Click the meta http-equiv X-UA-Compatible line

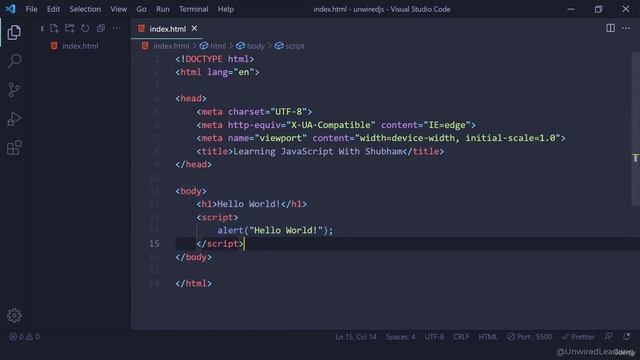tap(336, 125)
